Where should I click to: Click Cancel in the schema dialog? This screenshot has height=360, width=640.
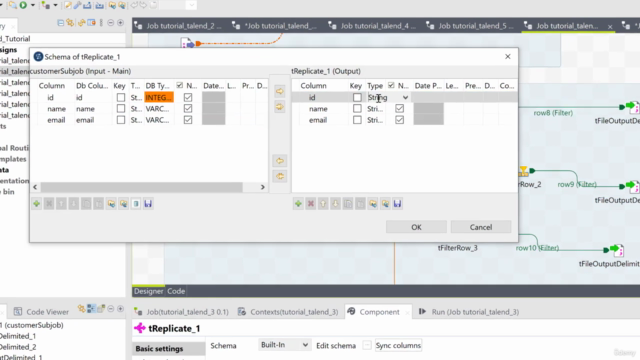(481, 227)
